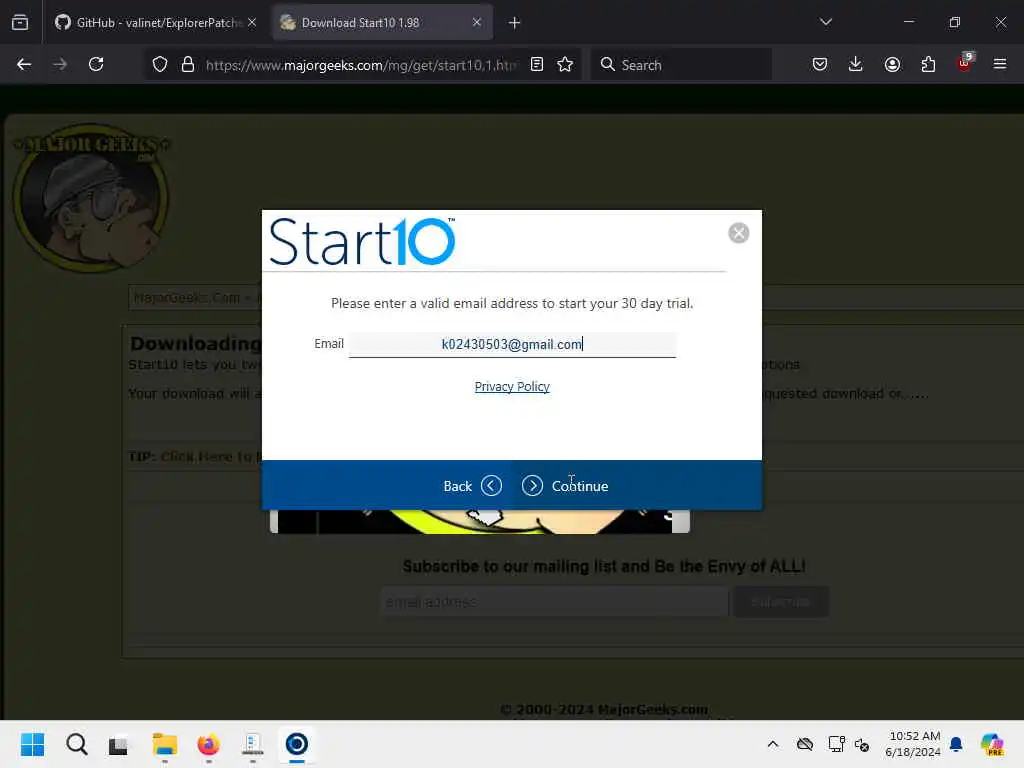This screenshot has width=1024, height=768.
Task: Launch Copilot preview from taskbar
Action: (x=992, y=744)
